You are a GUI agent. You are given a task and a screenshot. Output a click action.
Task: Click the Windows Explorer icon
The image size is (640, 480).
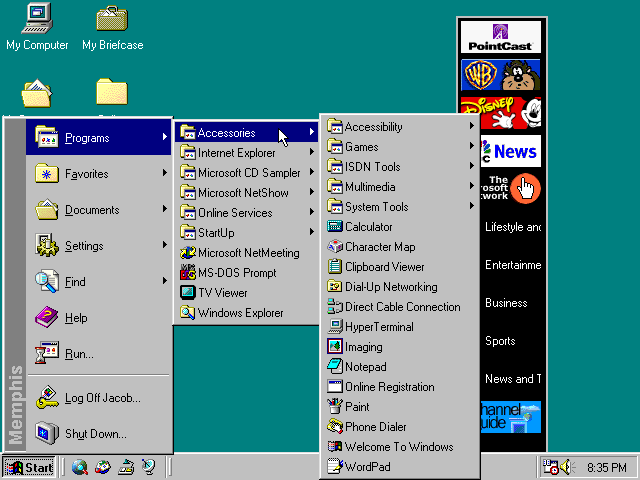point(188,313)
